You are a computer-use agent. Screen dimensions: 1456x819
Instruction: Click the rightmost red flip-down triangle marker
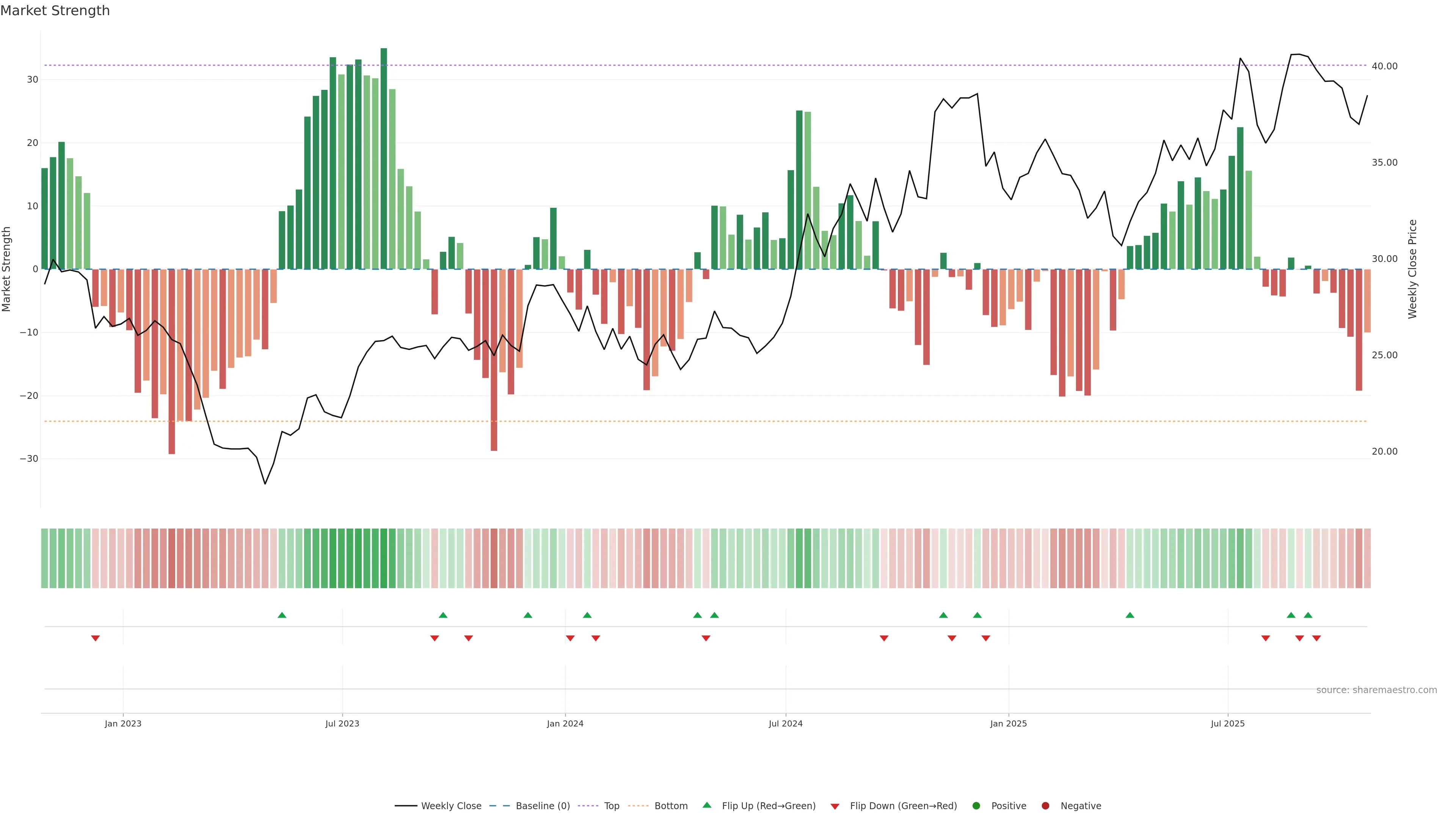coord(1316,638)
